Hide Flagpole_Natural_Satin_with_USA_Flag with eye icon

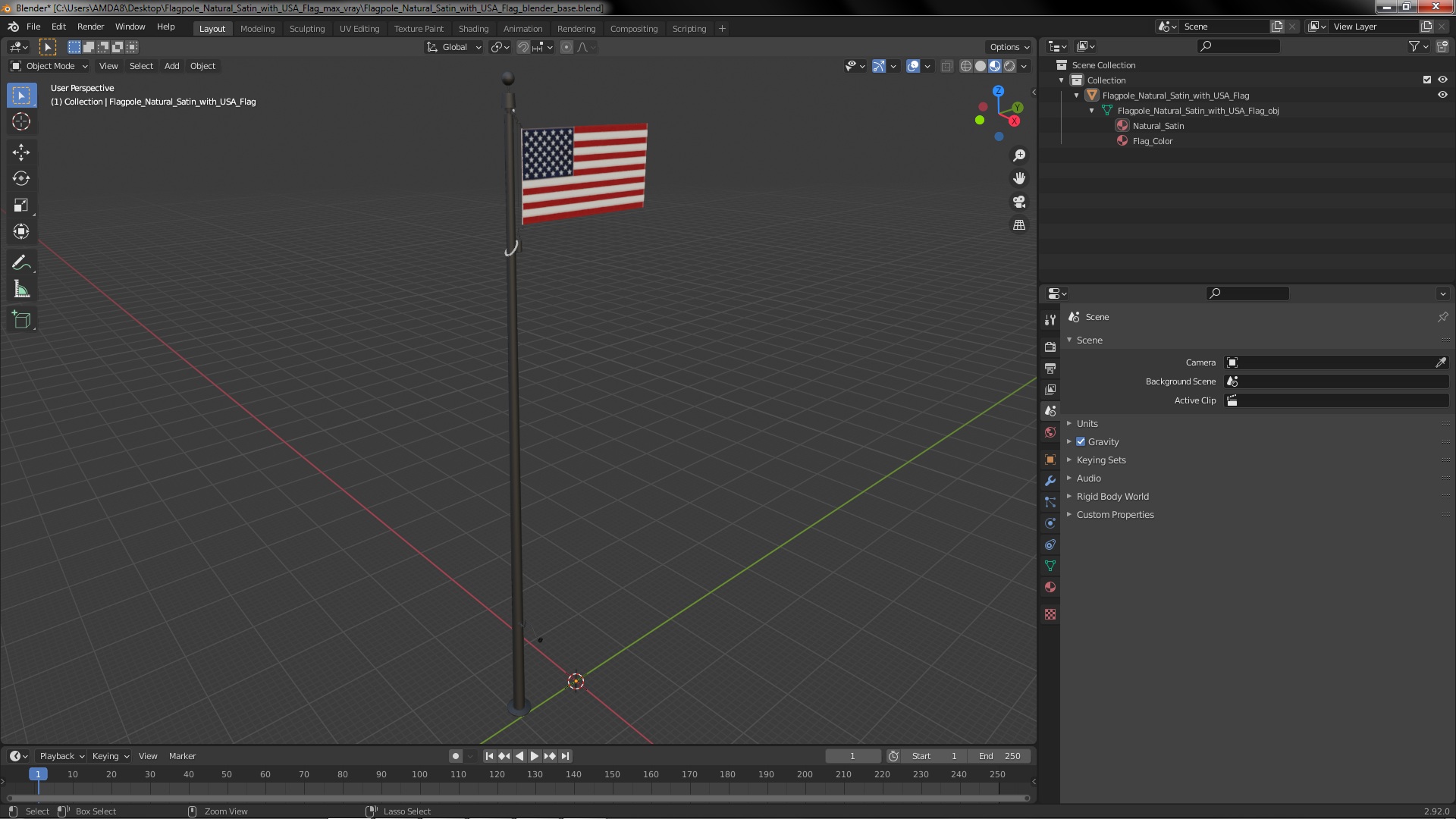(x=1442, y=96)
